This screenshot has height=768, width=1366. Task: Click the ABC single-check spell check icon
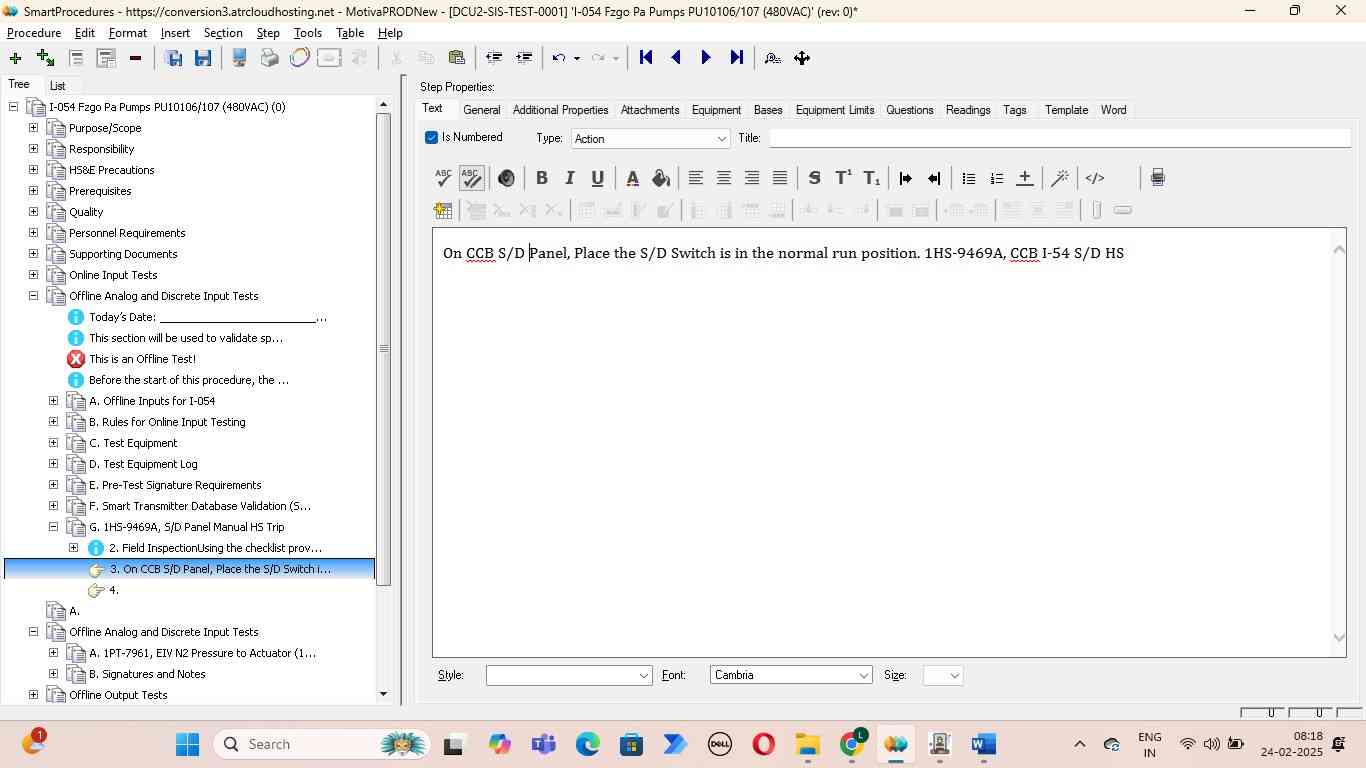point(443,178)
